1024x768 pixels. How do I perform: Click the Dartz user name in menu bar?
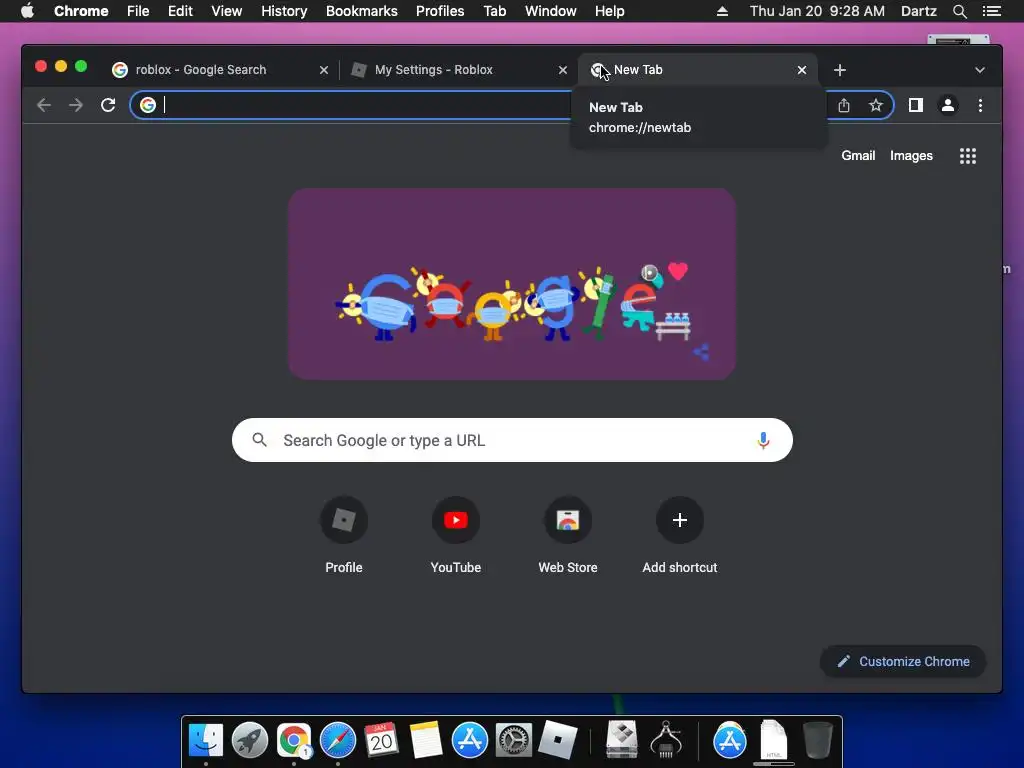click(x=918, y=11)
